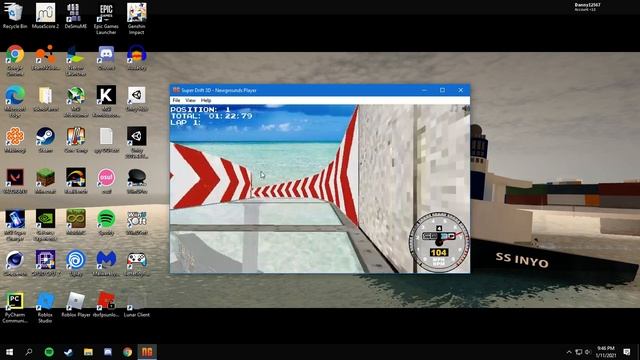This screenshot has height=360, width=640.
Task: Open the taskbar clock and date
Action: (x=606, y=352)
